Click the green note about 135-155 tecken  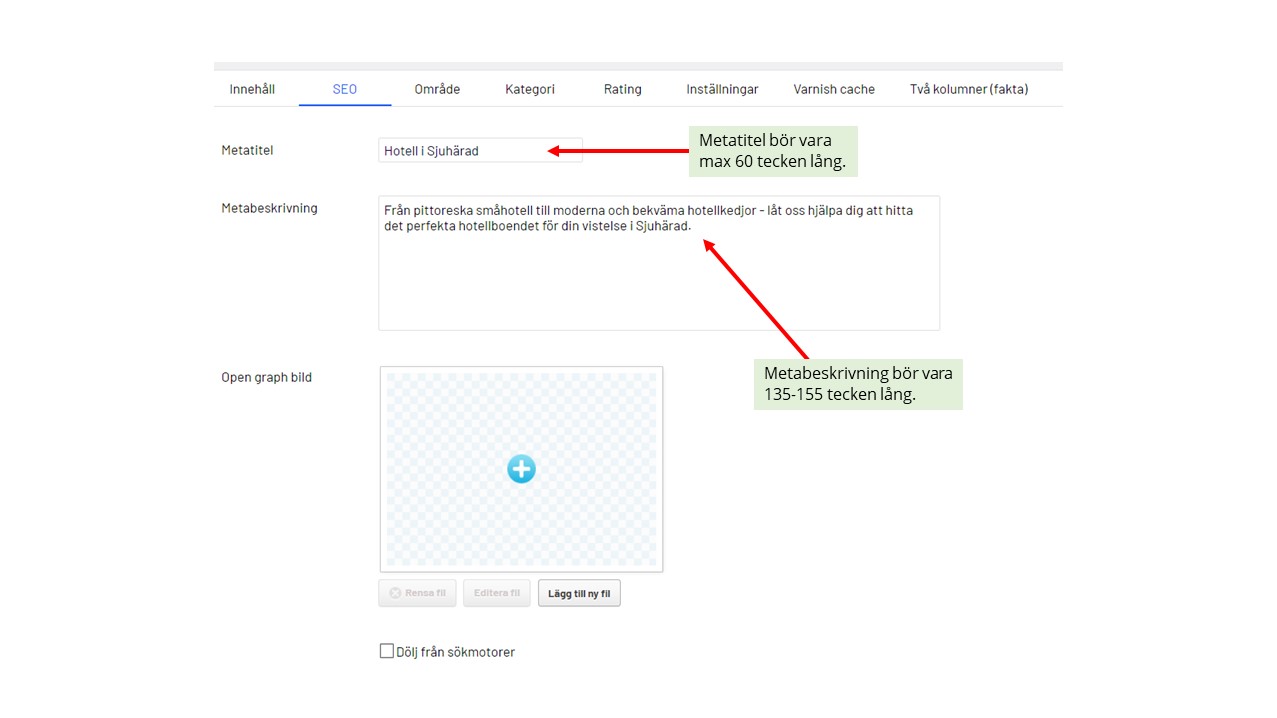click(857, 384)
